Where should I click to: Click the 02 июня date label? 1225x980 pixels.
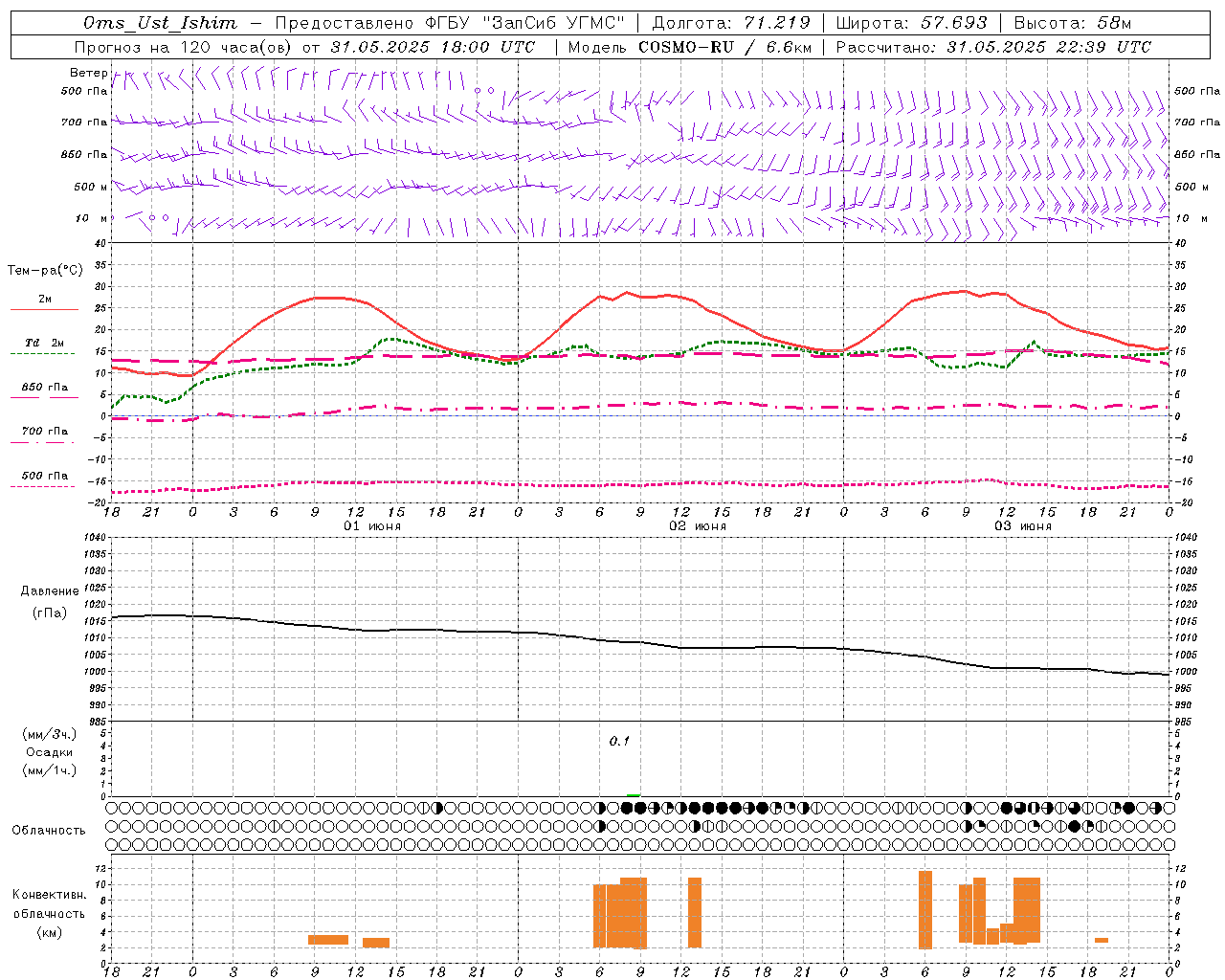(x=698, y=526)
